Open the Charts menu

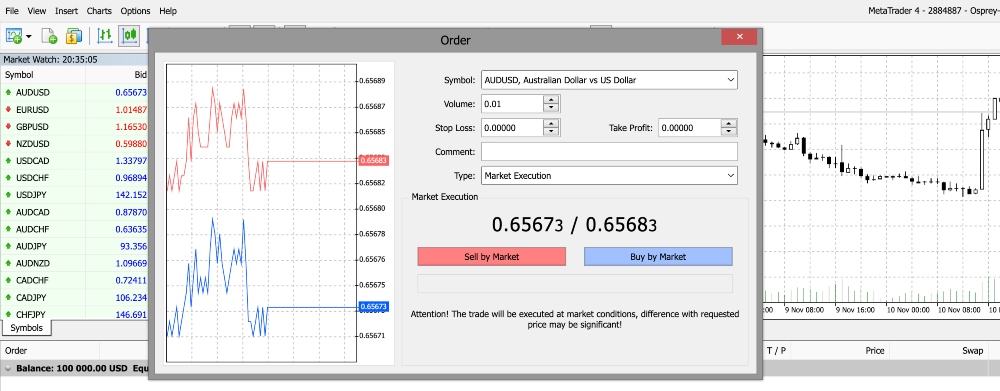pos(99,11)
